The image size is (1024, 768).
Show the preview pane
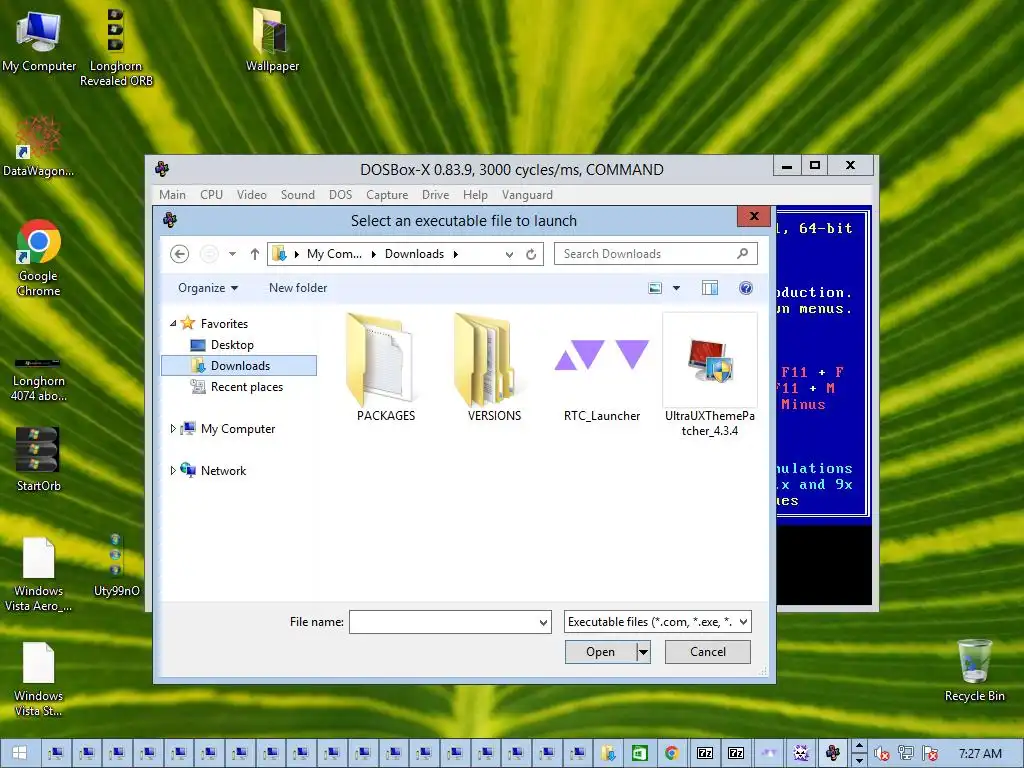[710, 288]
